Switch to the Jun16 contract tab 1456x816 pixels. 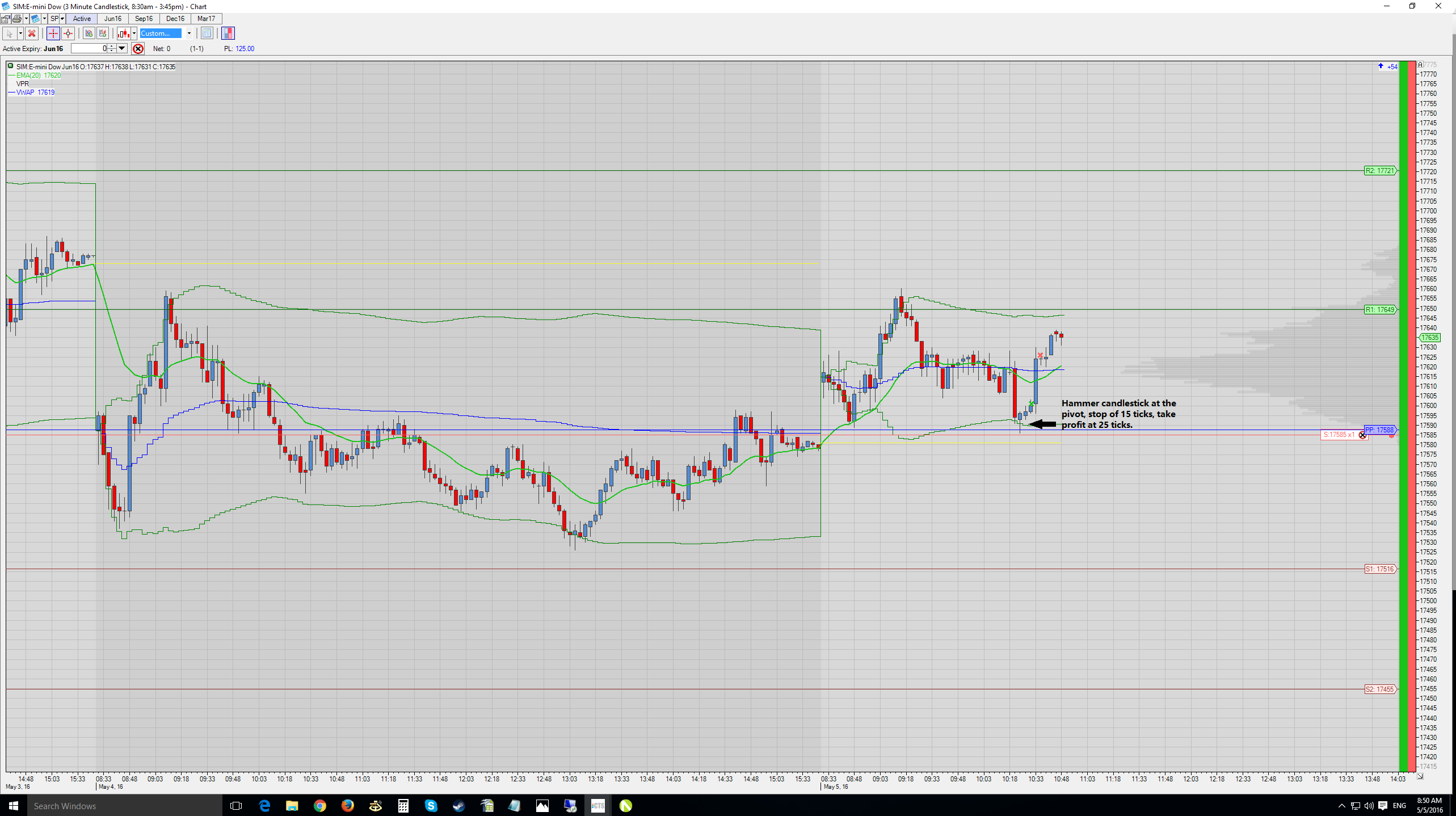tap(113, 19)
